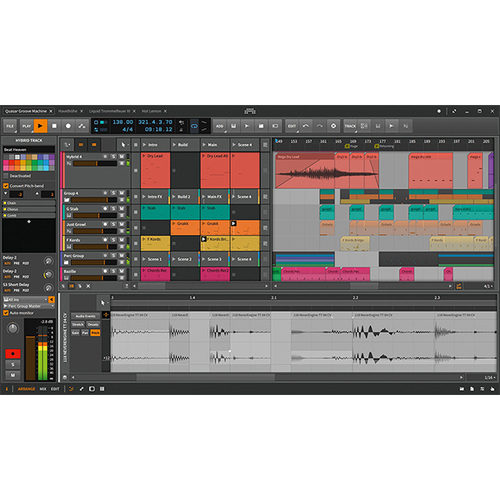The width and height of the screenshot is (500, 500).
Task: Open the detail editor pointer tool dropdown
Action: pos(103,303)
